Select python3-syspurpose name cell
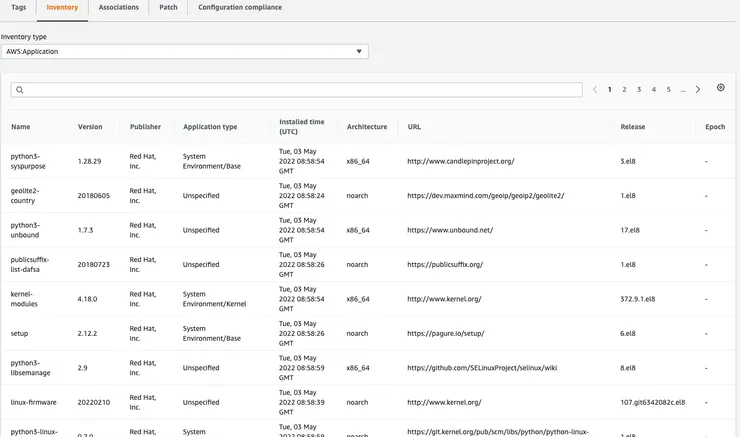 tap(28, 161)
